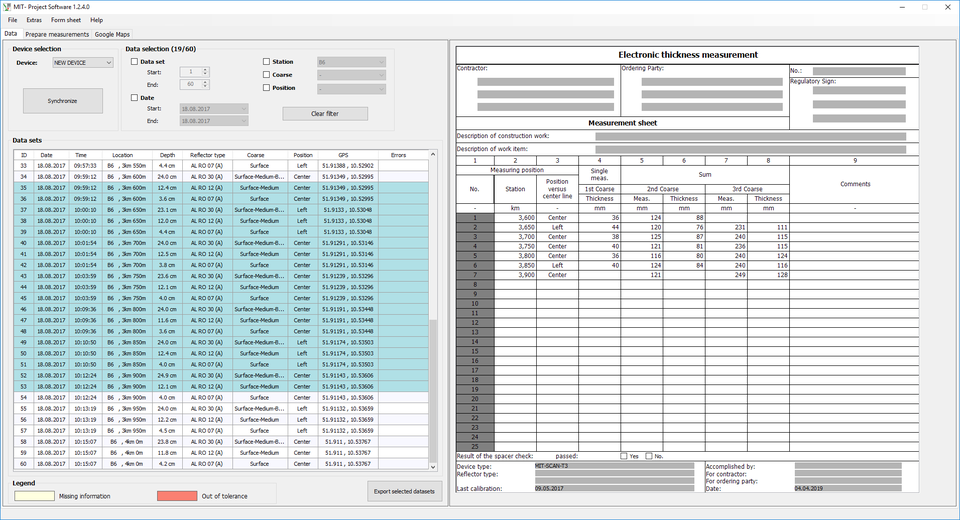Click the data set Start stepper field
Screen dimensions: 960x520
(195, 72)
